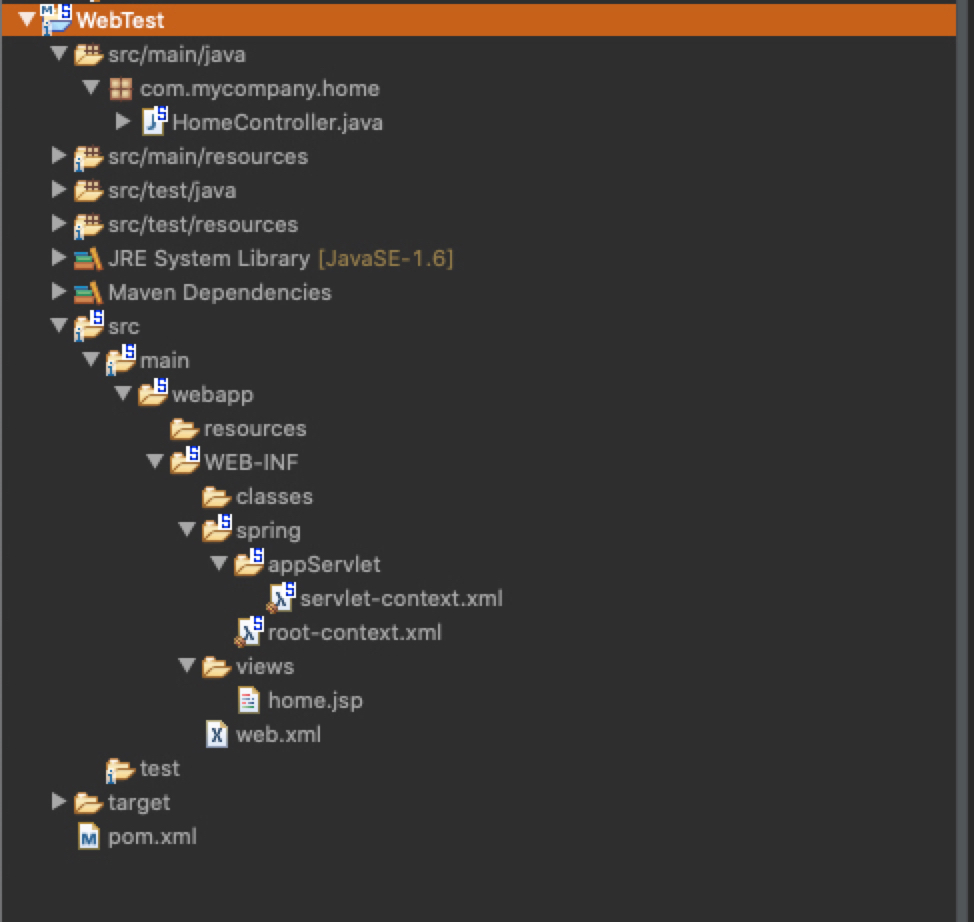Image resolution: width=974 pixels, height=922 pixels.
Task: Click the appServlet folder icon
Action: [x=249, y=563]
